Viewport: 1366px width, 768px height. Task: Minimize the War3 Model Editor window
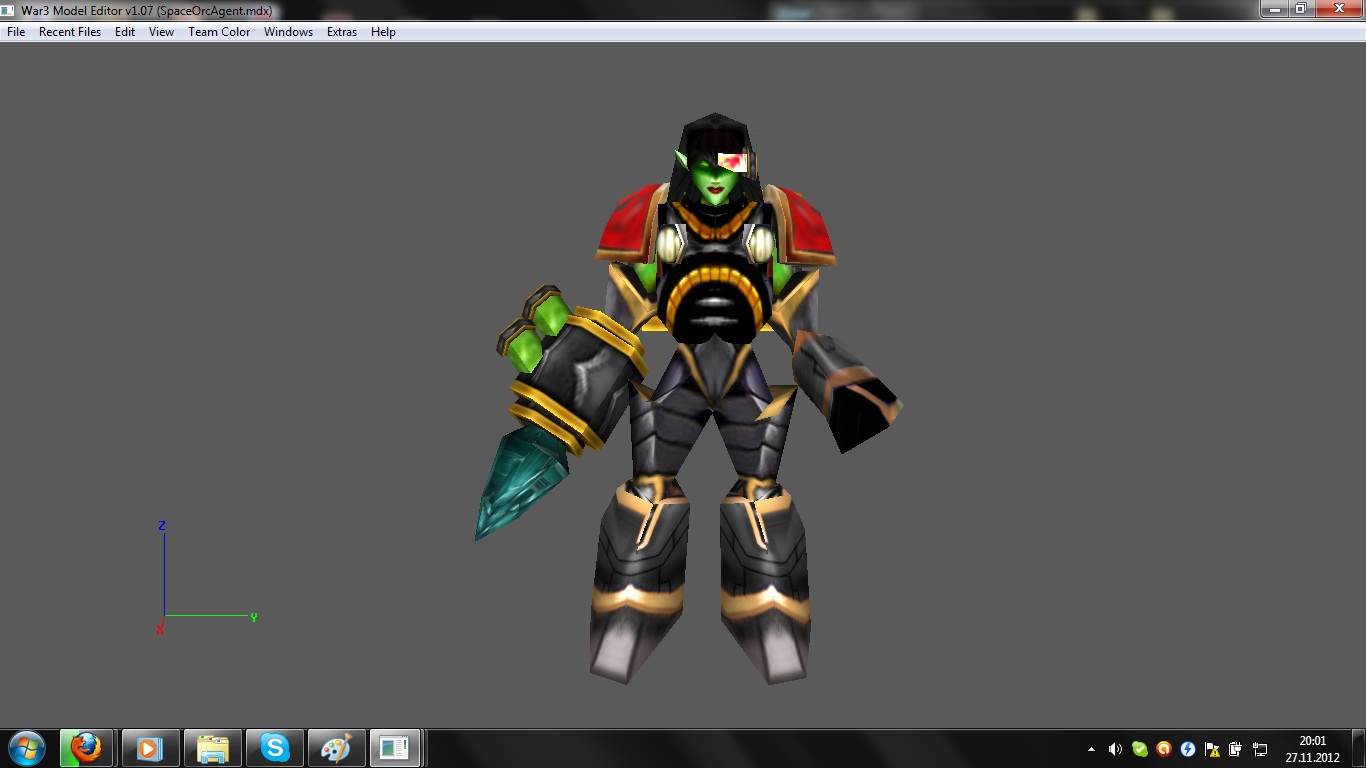[1273, 8]
